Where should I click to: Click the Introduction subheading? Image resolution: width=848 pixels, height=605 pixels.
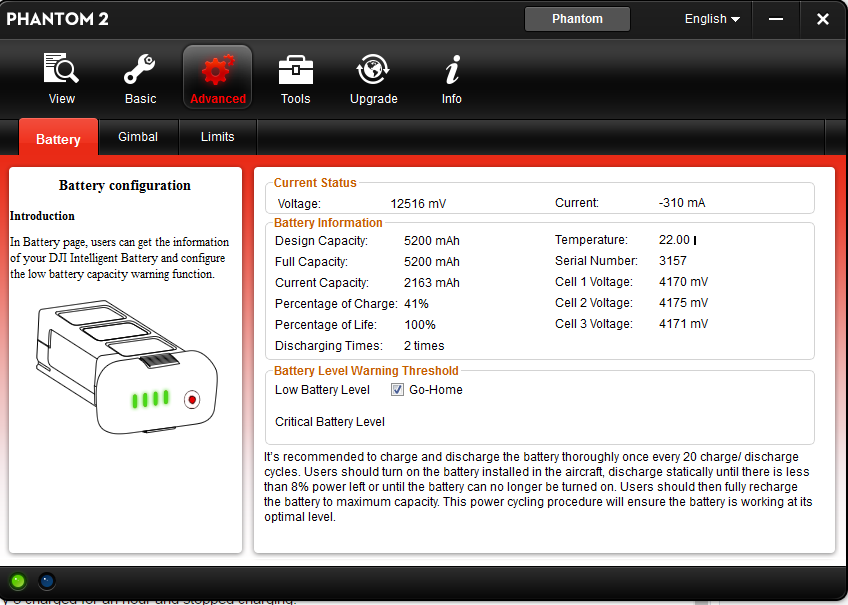(42, 216)
